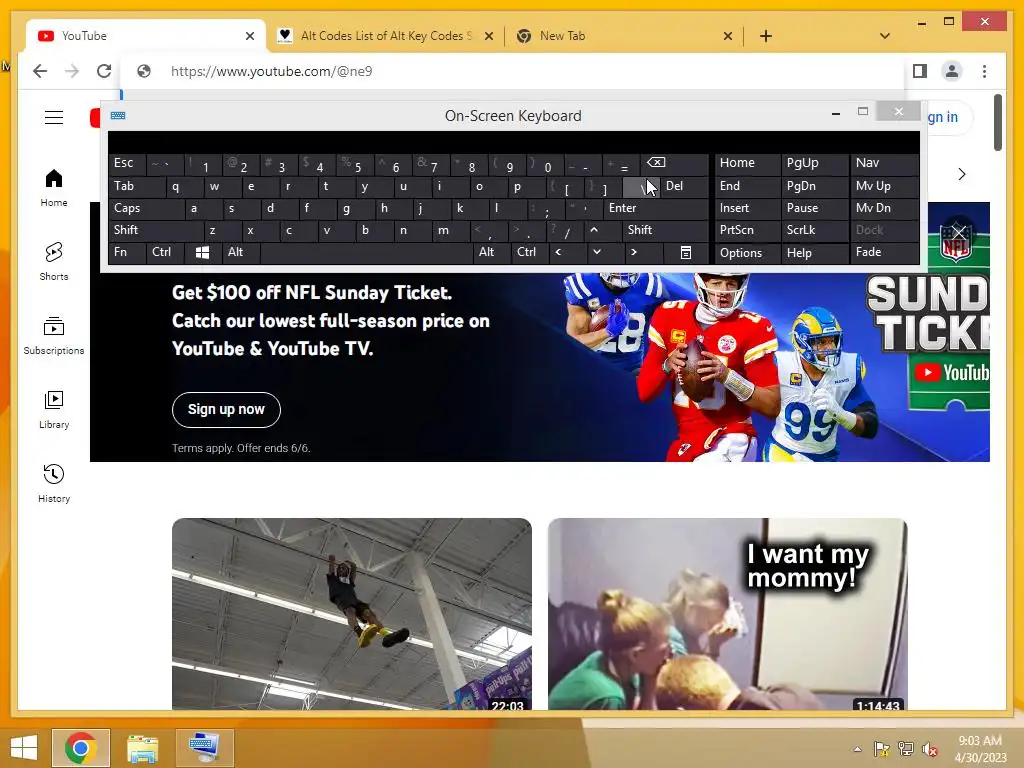1024x768 pixels.
Task: Click the YouTube page scrollbar thumb
Action: 997,123
